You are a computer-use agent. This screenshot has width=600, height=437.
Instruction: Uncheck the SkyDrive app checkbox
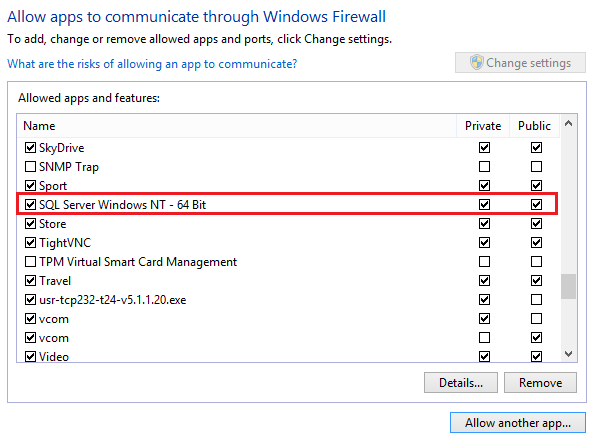[x=30, y=148]
